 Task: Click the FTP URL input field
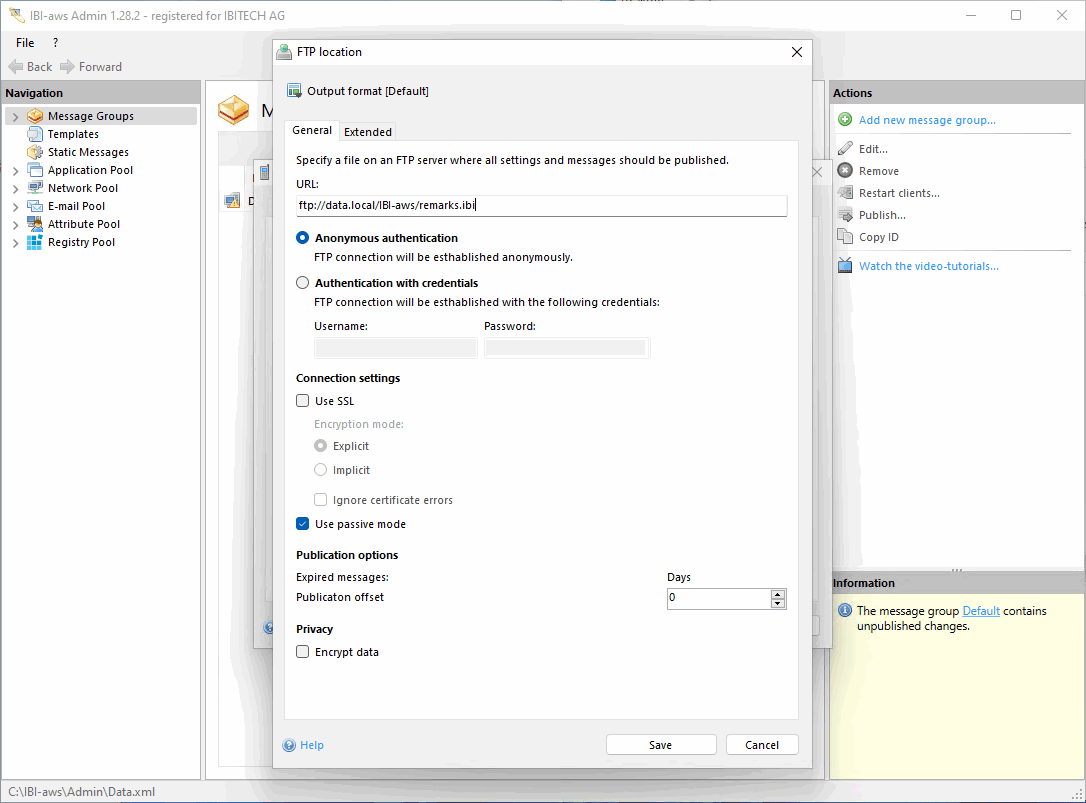(x=541, y=205)
